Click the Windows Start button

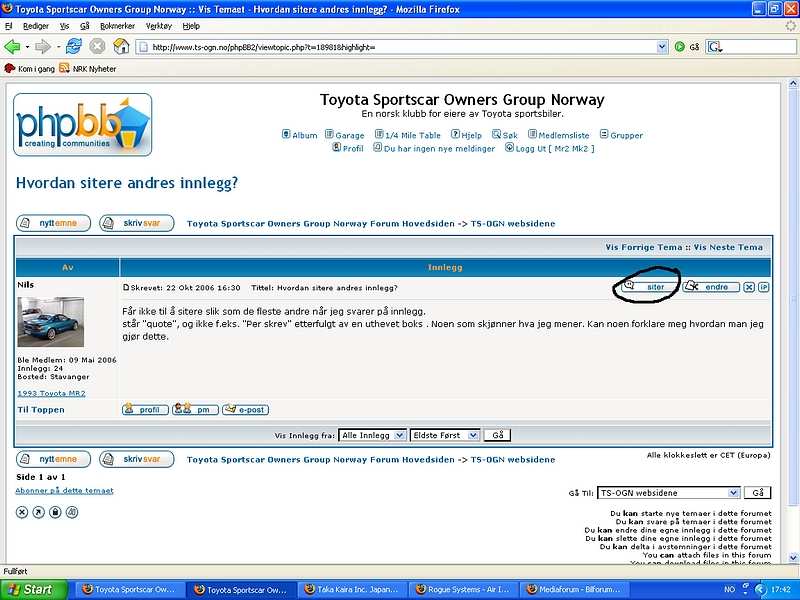point(31,589)
